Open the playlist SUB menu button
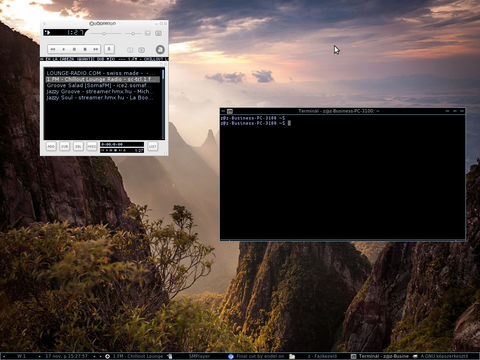480x360 pixels. pyautogui.click(x=65, y=146)
